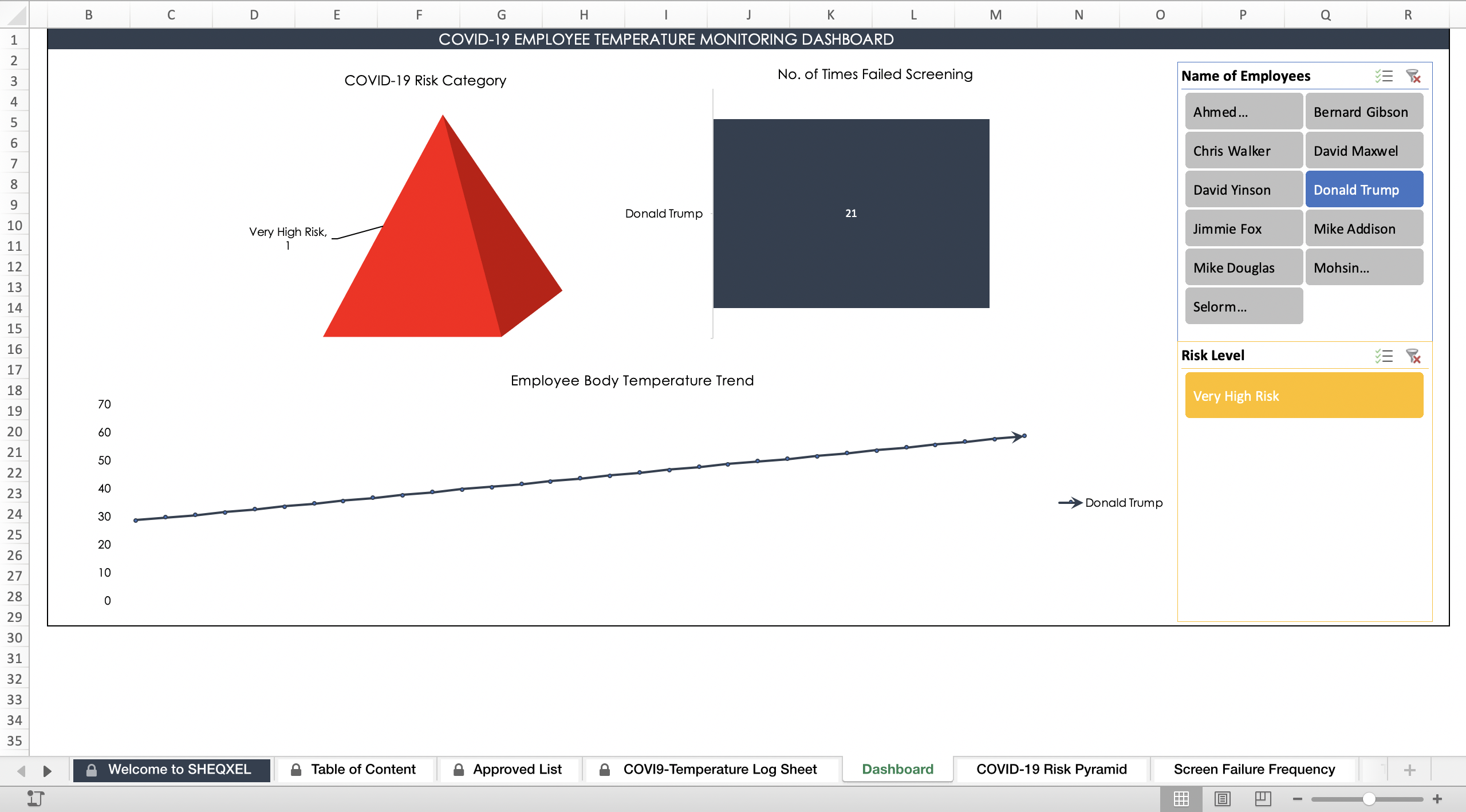This screenshot has width=1466, height=812.
Task: Open the COVID-19 Risk Pyramid tab
Action: [1051, 770]
